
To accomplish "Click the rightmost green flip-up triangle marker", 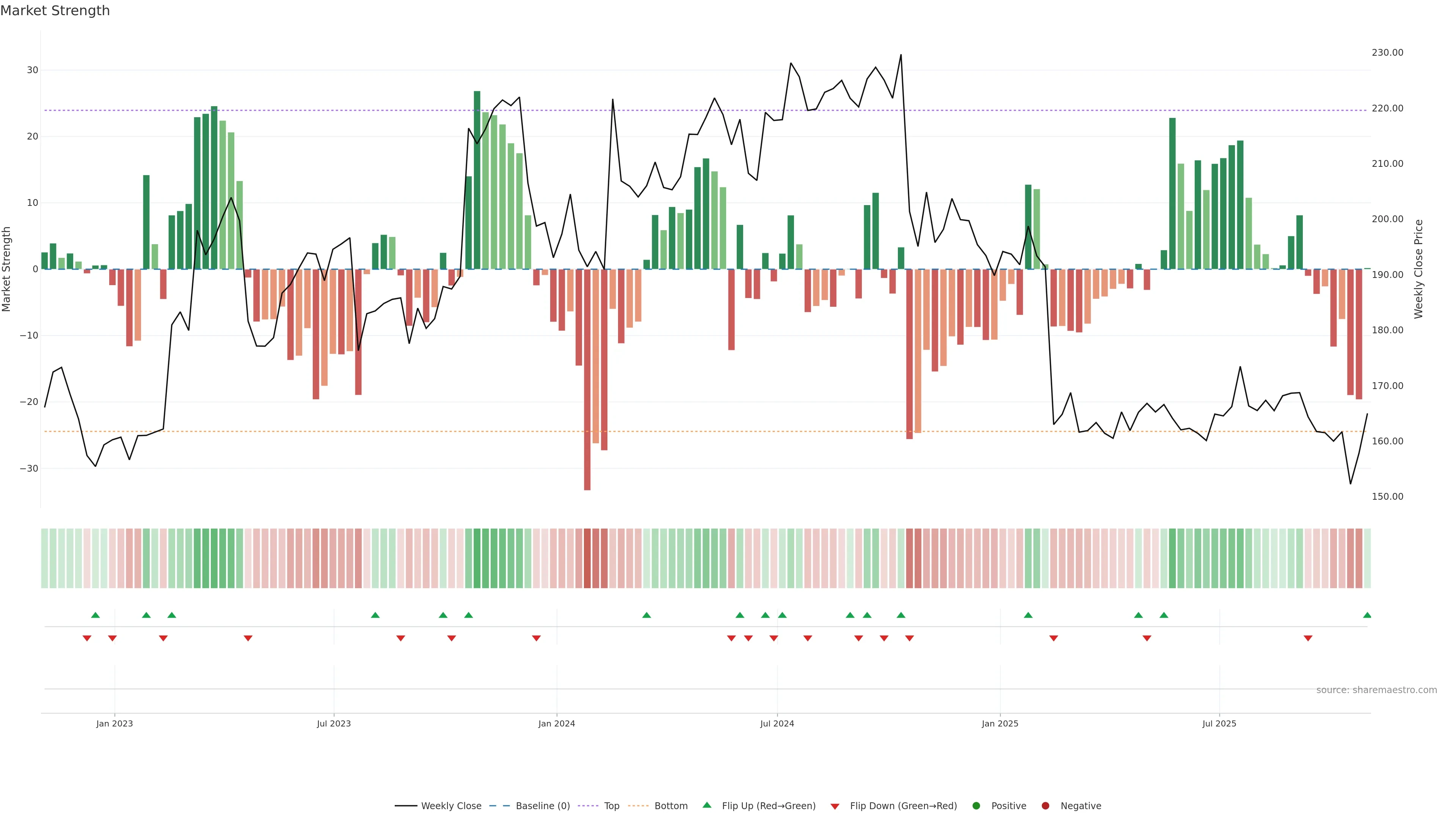I will click(1367, 615).
